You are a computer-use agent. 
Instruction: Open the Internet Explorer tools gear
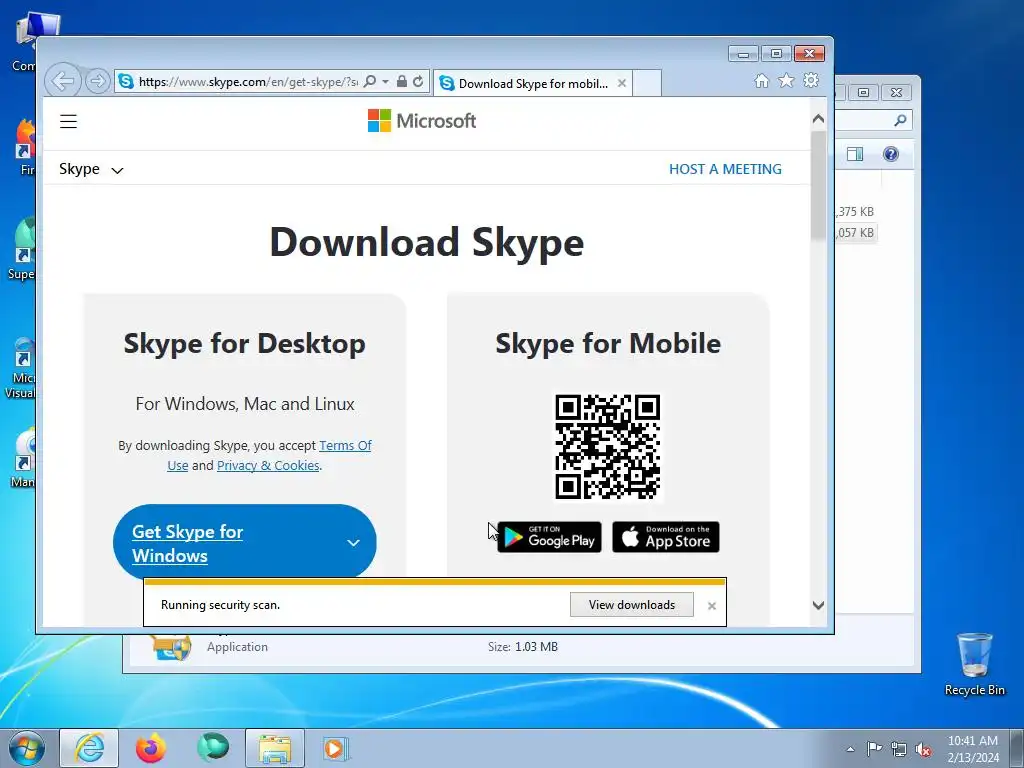(x=811, y=80)
